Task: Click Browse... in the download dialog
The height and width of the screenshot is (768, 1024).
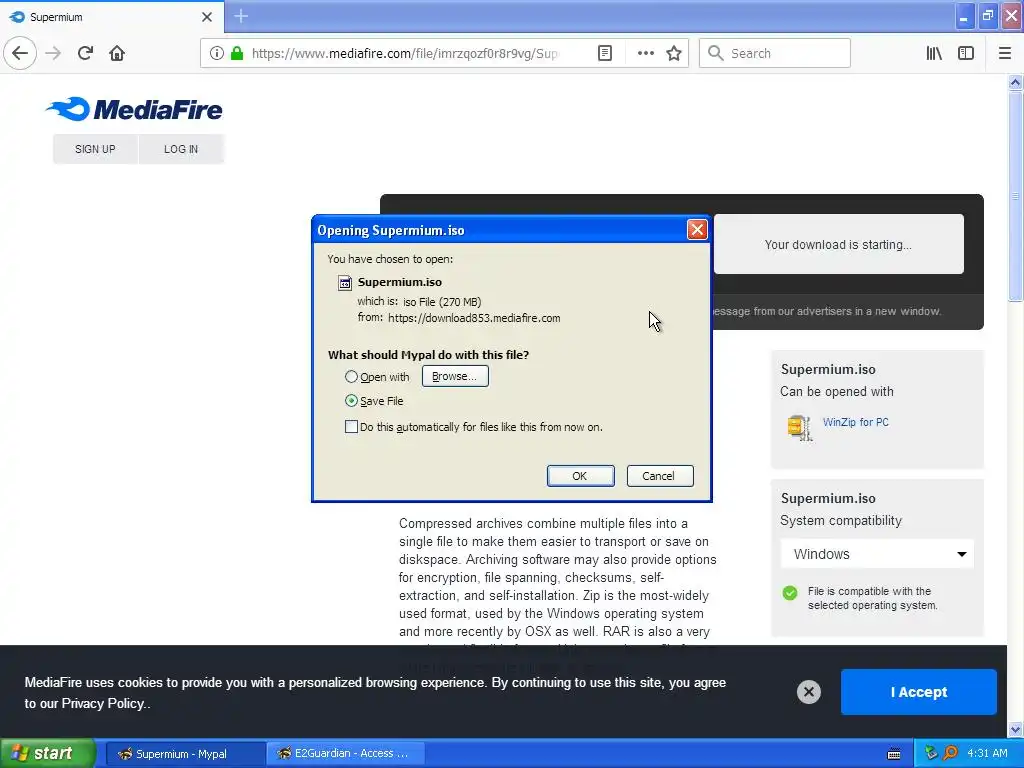Action: 455,376
